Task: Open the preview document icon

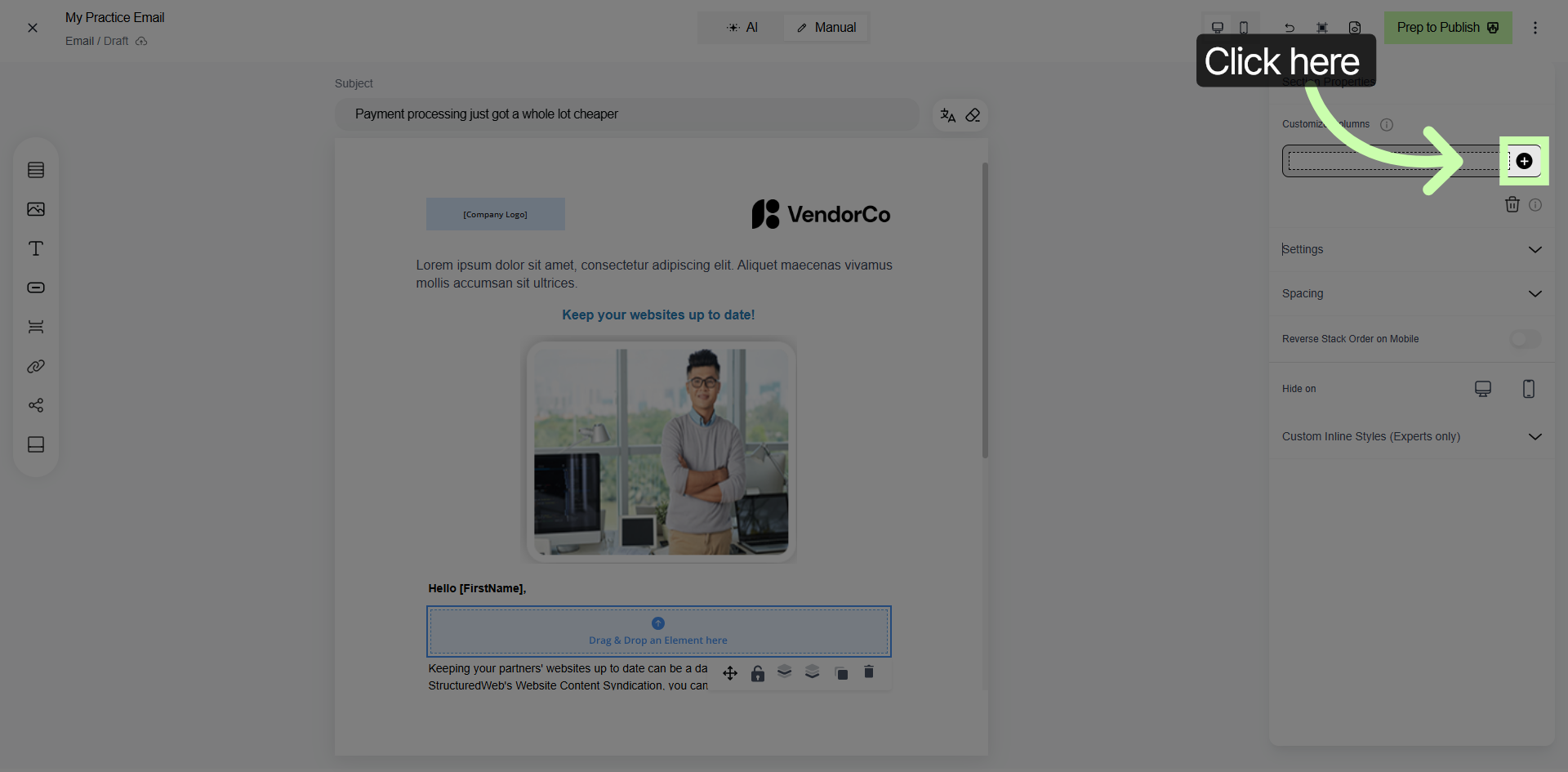Action: 1355,28
